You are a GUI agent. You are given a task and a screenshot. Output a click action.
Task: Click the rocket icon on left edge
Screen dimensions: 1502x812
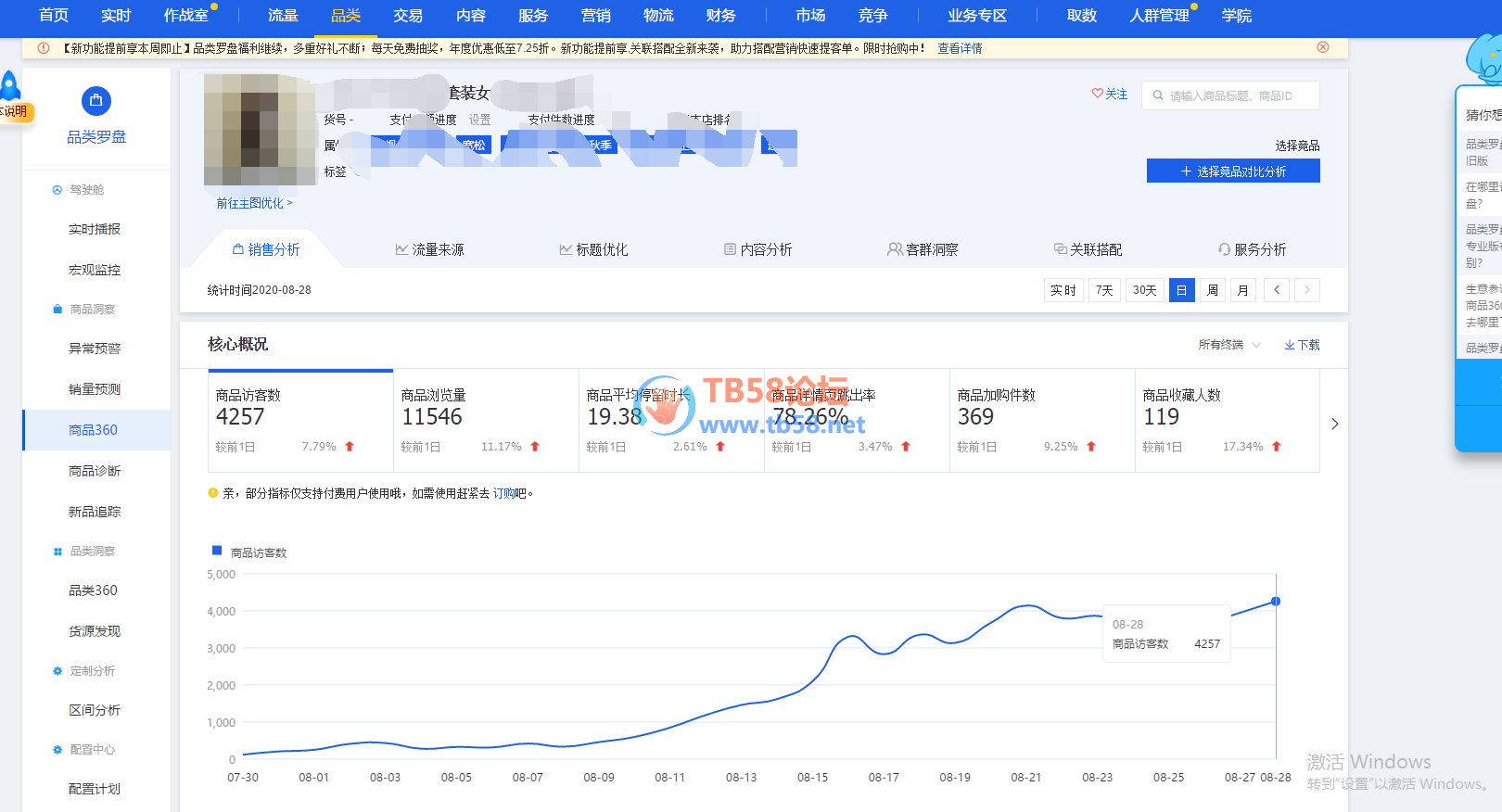[10, 85]
